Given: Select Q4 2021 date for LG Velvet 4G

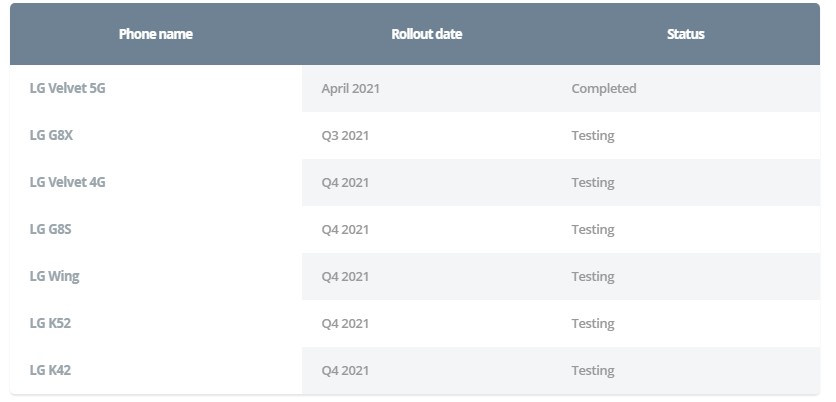Looking at the screenshot, I should pos(345,182).
